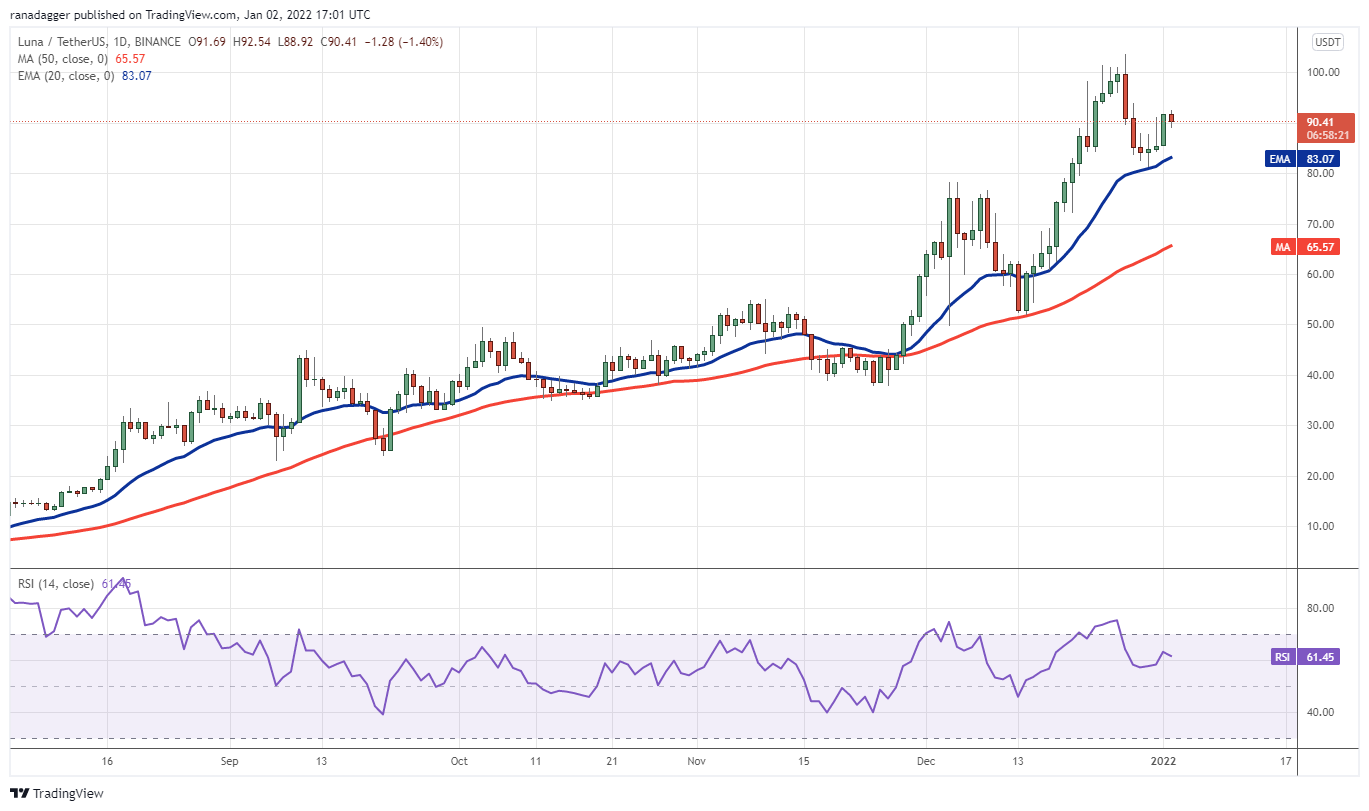Open ranadagger's profile from the header text
Screen dimensions: 1369x811
tap(38, 14)
